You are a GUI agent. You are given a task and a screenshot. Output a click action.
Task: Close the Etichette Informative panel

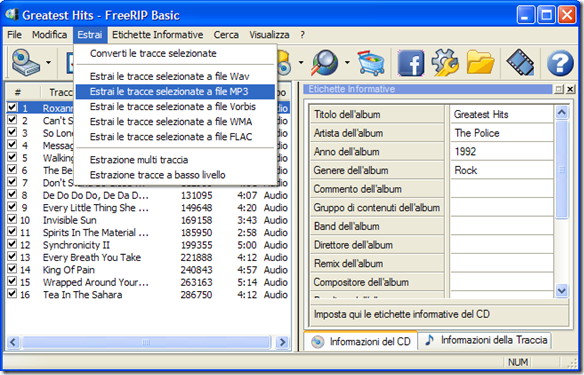(x=570, y=89)
